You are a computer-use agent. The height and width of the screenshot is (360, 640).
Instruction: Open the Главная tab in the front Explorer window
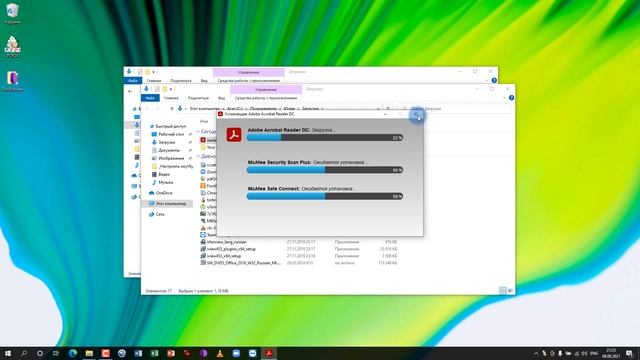click(171, 98)
